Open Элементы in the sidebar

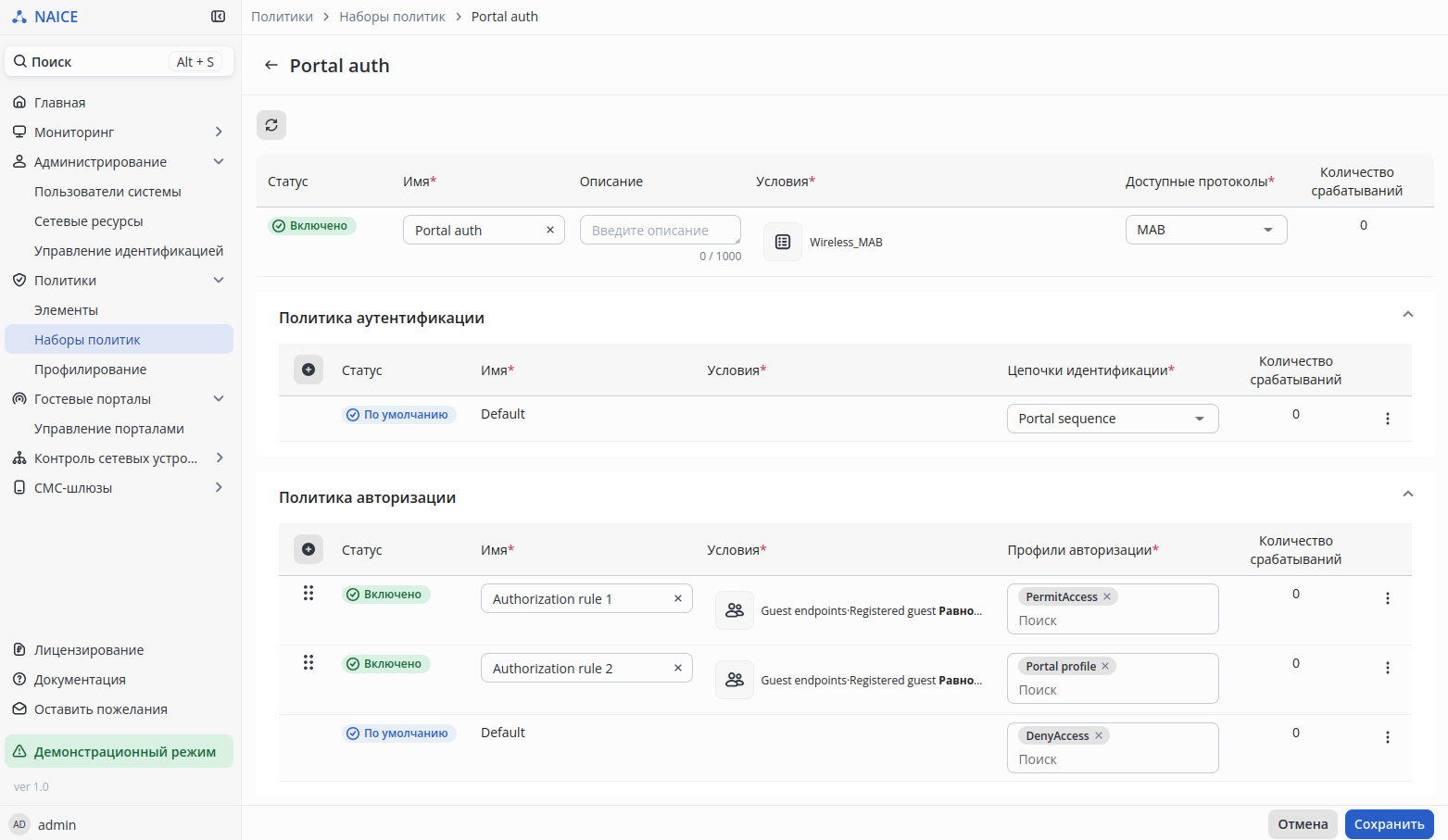(66, 310)
